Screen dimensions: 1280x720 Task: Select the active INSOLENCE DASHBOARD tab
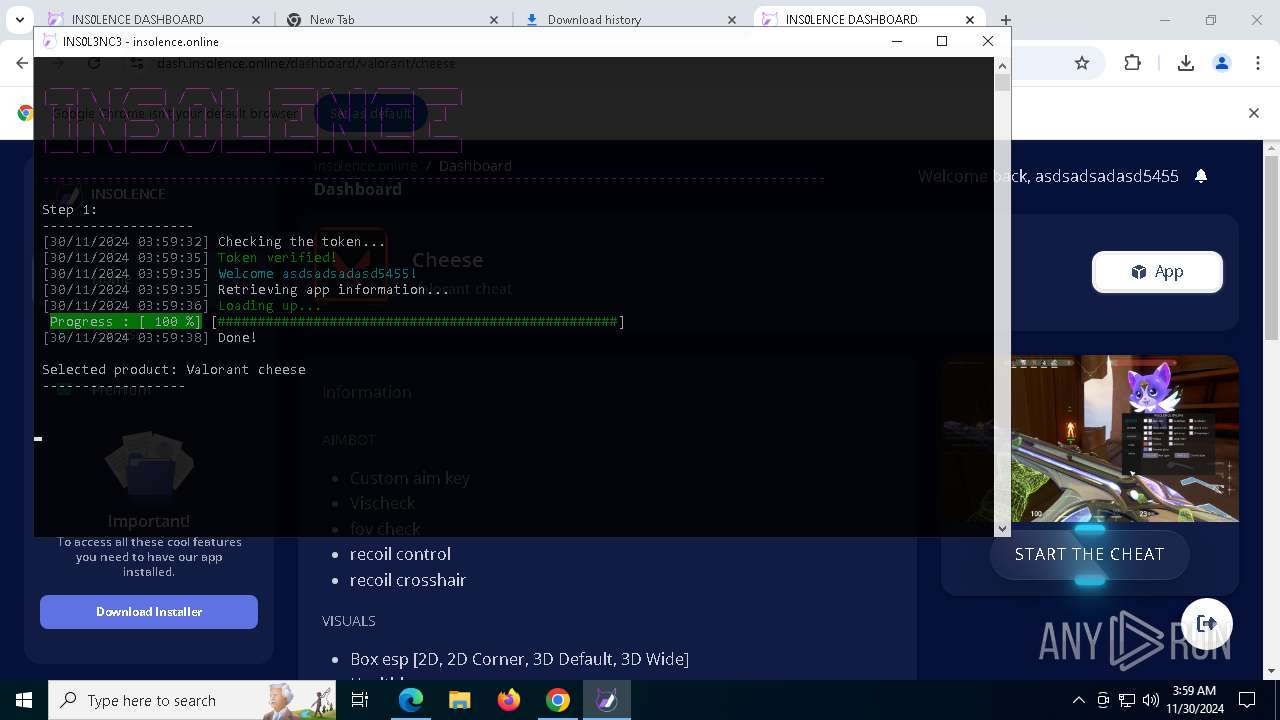click(x=869, y=19)
